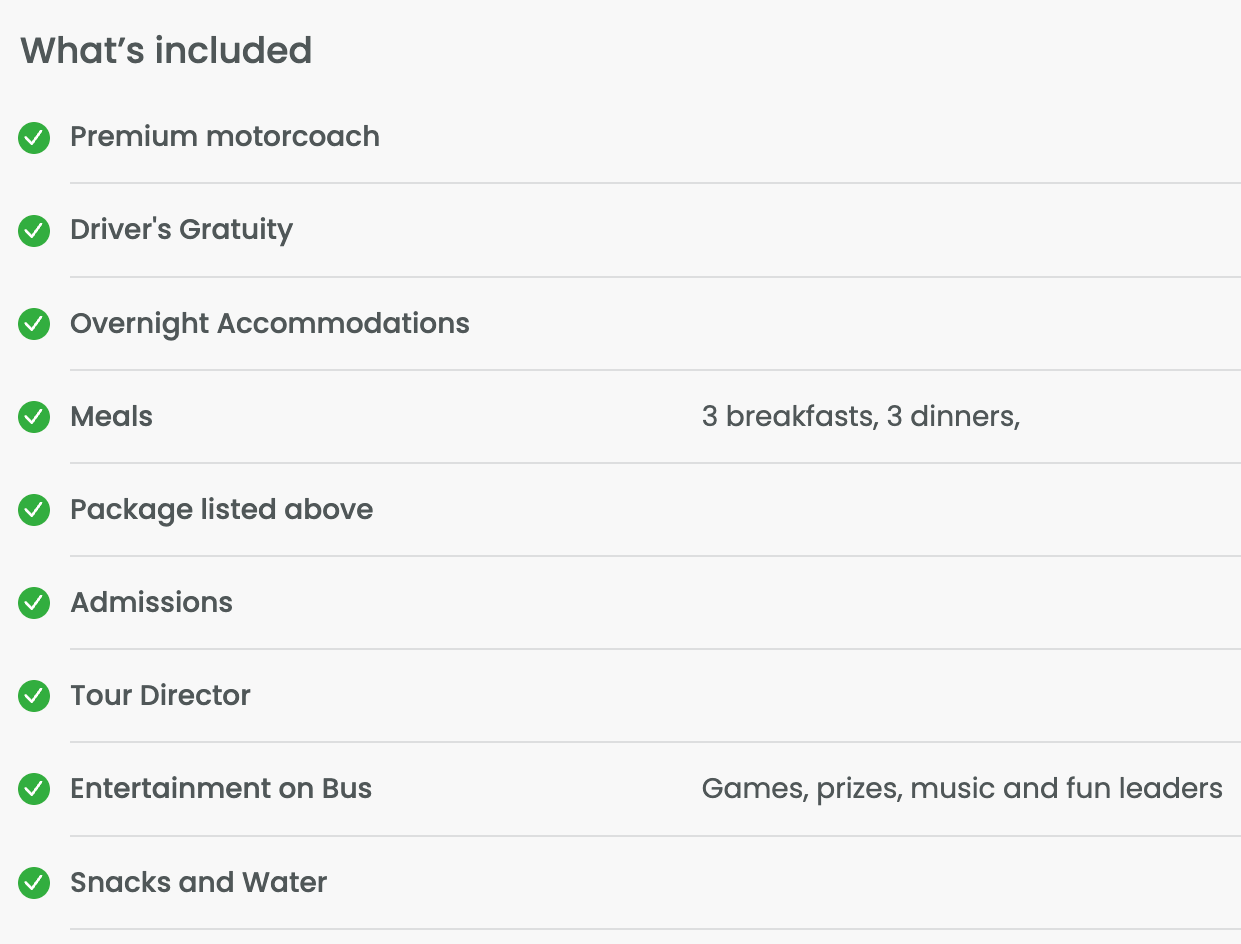
Task: Select the Admissions label
Action: click(151, 602)
